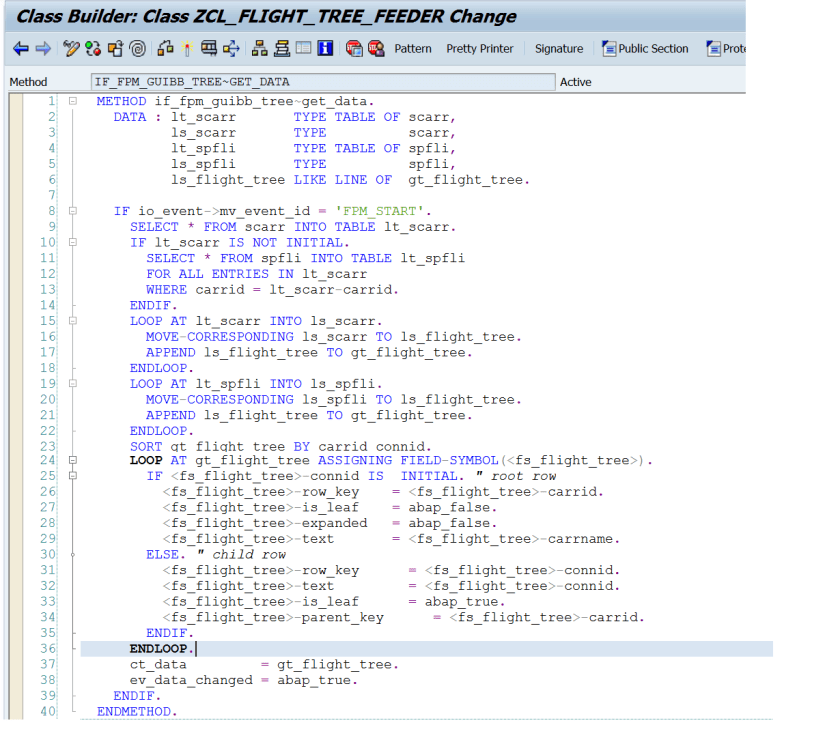Run the Pretty Printer

point(479,48)
